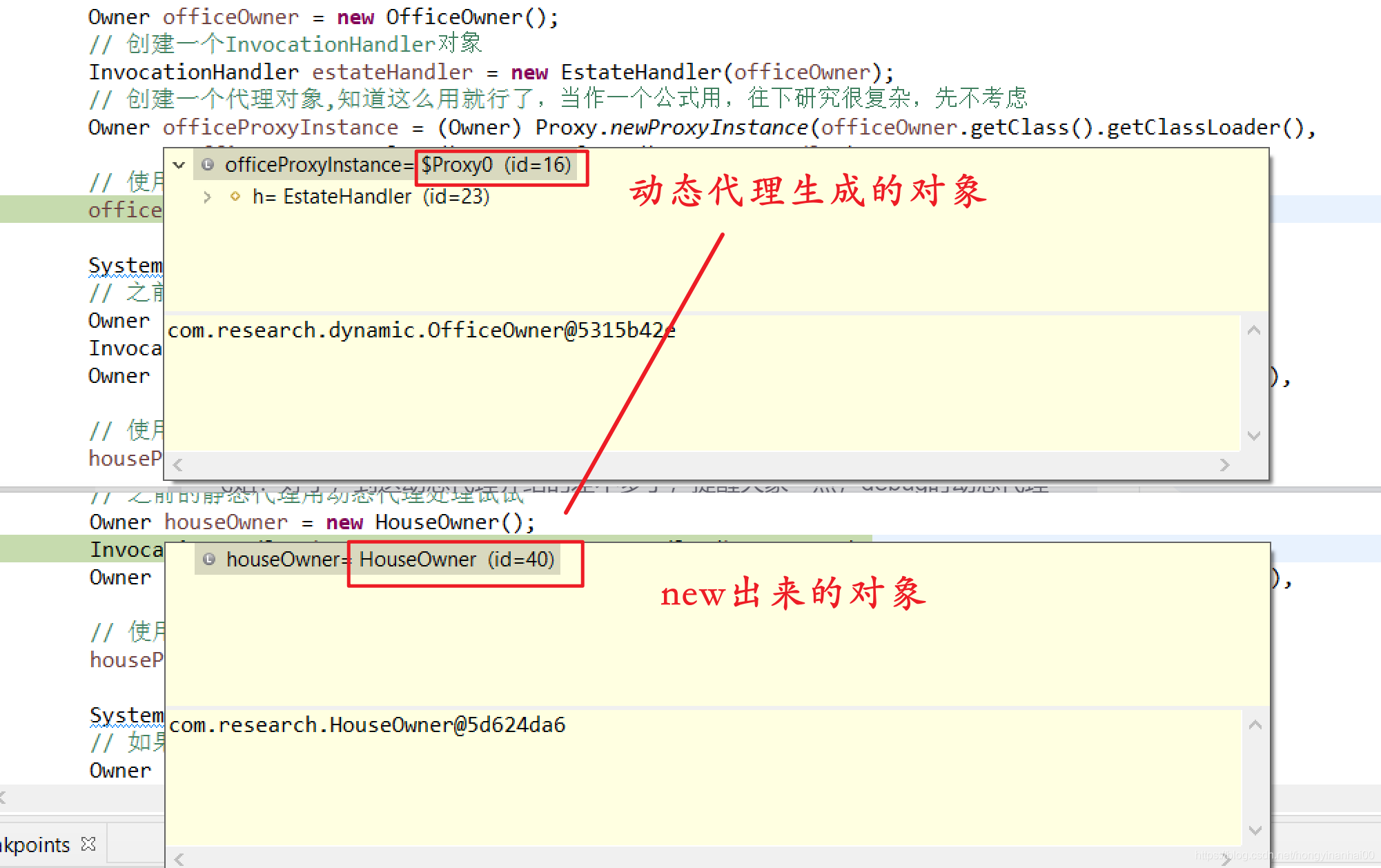Select the field icon beside h= EstateHandler
The image size is (1381, 868).
point(235,197)
